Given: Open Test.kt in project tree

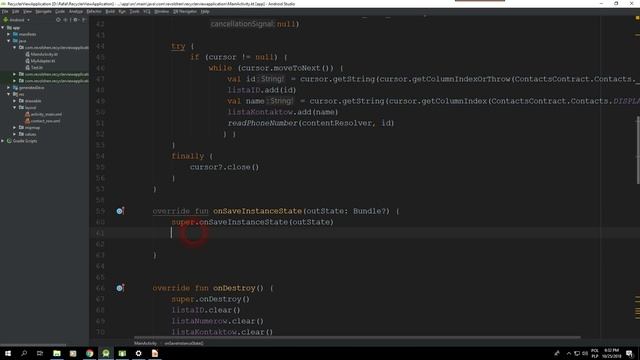Looking at the screenshot, I should point(34,67).
